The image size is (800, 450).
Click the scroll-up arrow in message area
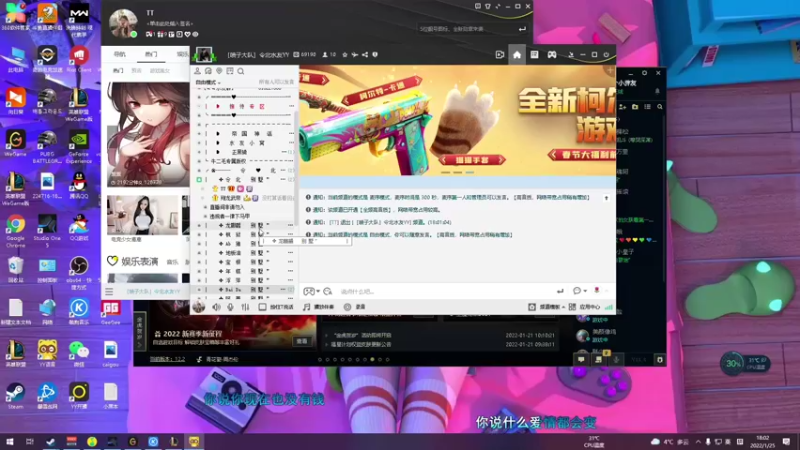606,198
